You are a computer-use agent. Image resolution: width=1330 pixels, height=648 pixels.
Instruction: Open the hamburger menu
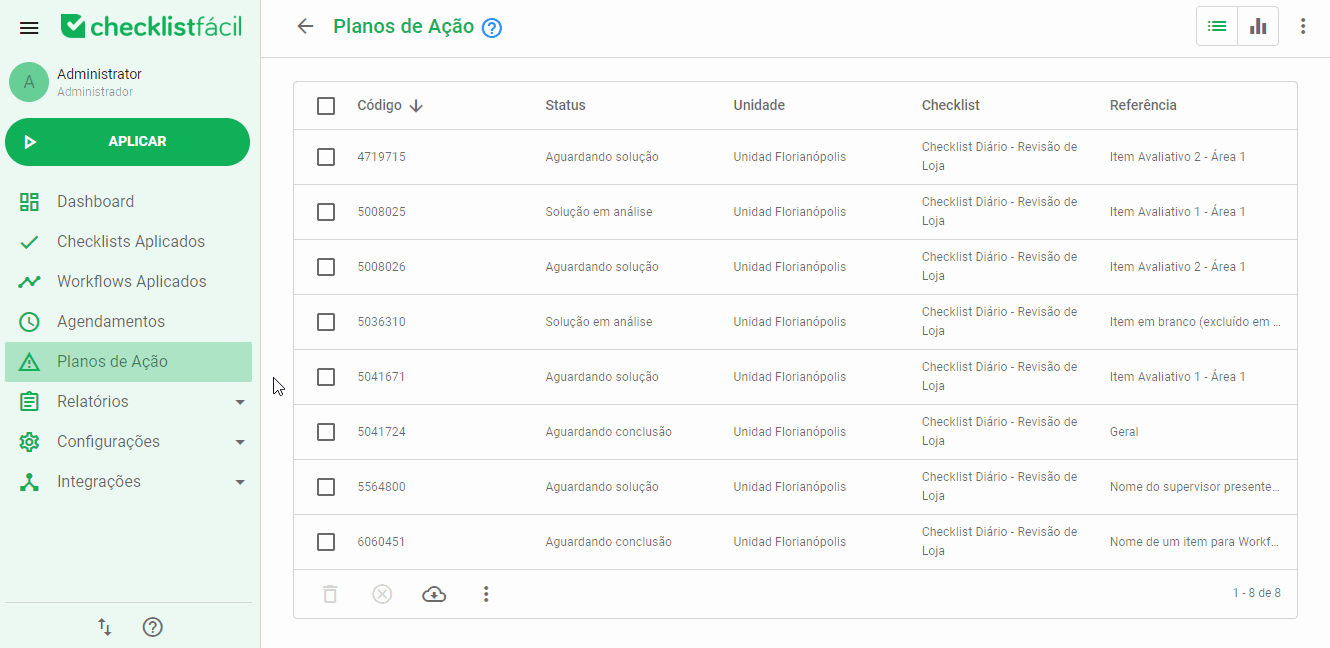pyautogui.click(x=29, y=28)
